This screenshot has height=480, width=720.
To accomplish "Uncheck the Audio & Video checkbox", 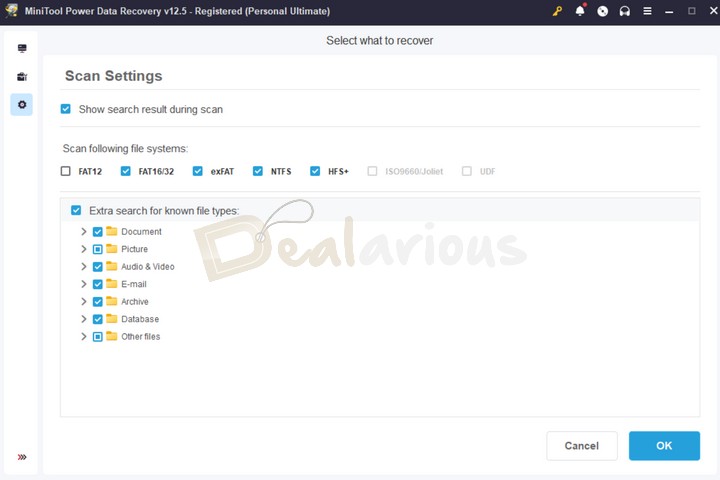I will (x=97, y=267).
